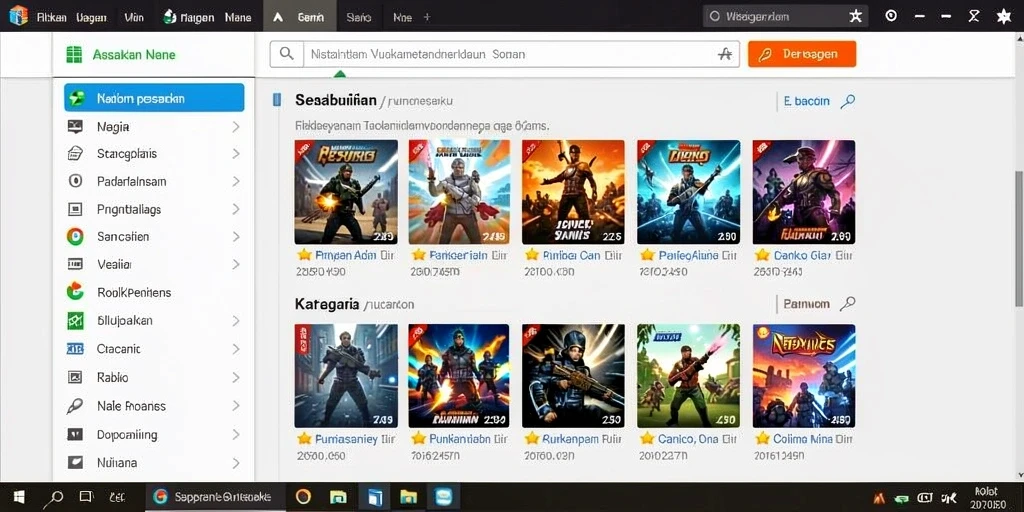Click the taskbar search magnifier
The height and width of the screenshot is (512, 1024).
pos(53,498)
